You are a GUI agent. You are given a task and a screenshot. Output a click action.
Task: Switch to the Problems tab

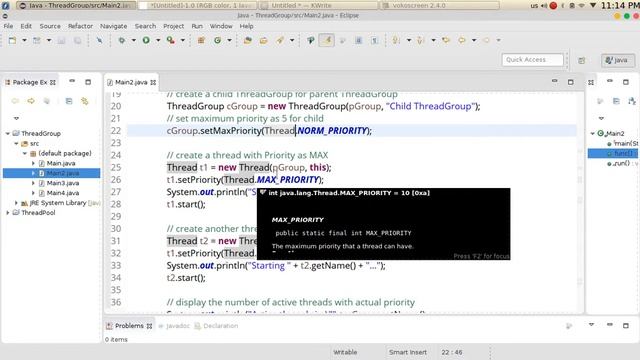[x=129, y=326]
